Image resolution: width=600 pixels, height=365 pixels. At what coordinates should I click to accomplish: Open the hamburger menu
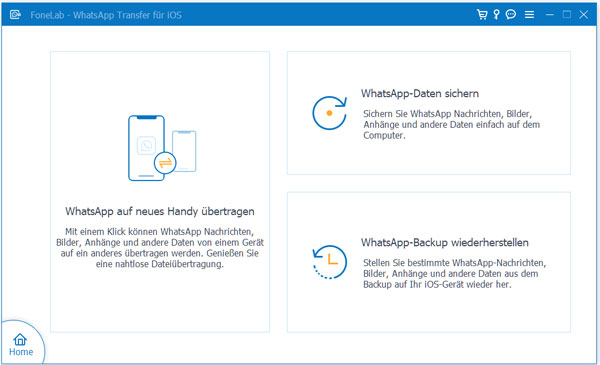click(x=530, y=15)
